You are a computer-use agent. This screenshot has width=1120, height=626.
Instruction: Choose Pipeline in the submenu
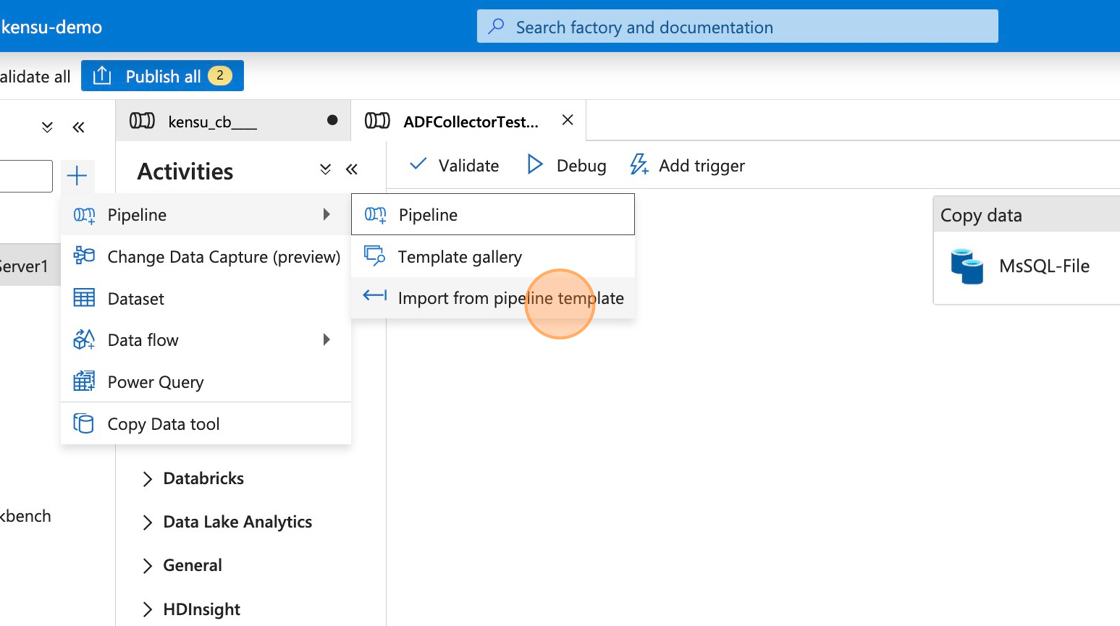[x=493, y=214]
